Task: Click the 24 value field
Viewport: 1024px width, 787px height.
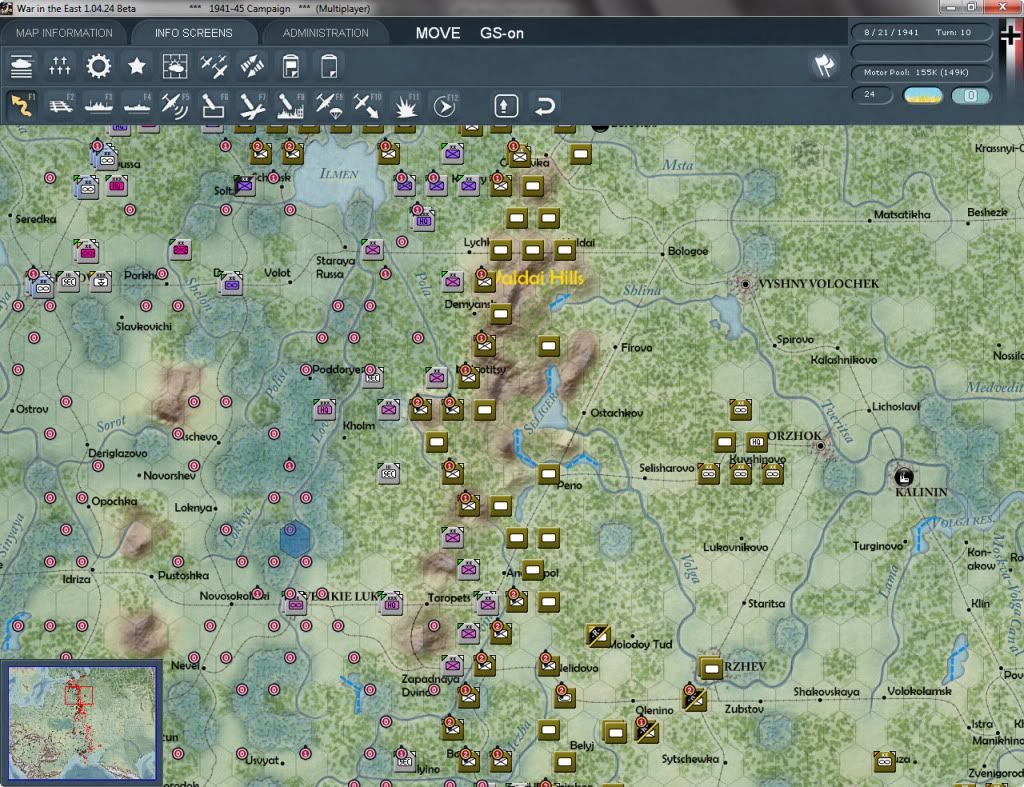Action: pyautogui.click(x=871, y=95)
